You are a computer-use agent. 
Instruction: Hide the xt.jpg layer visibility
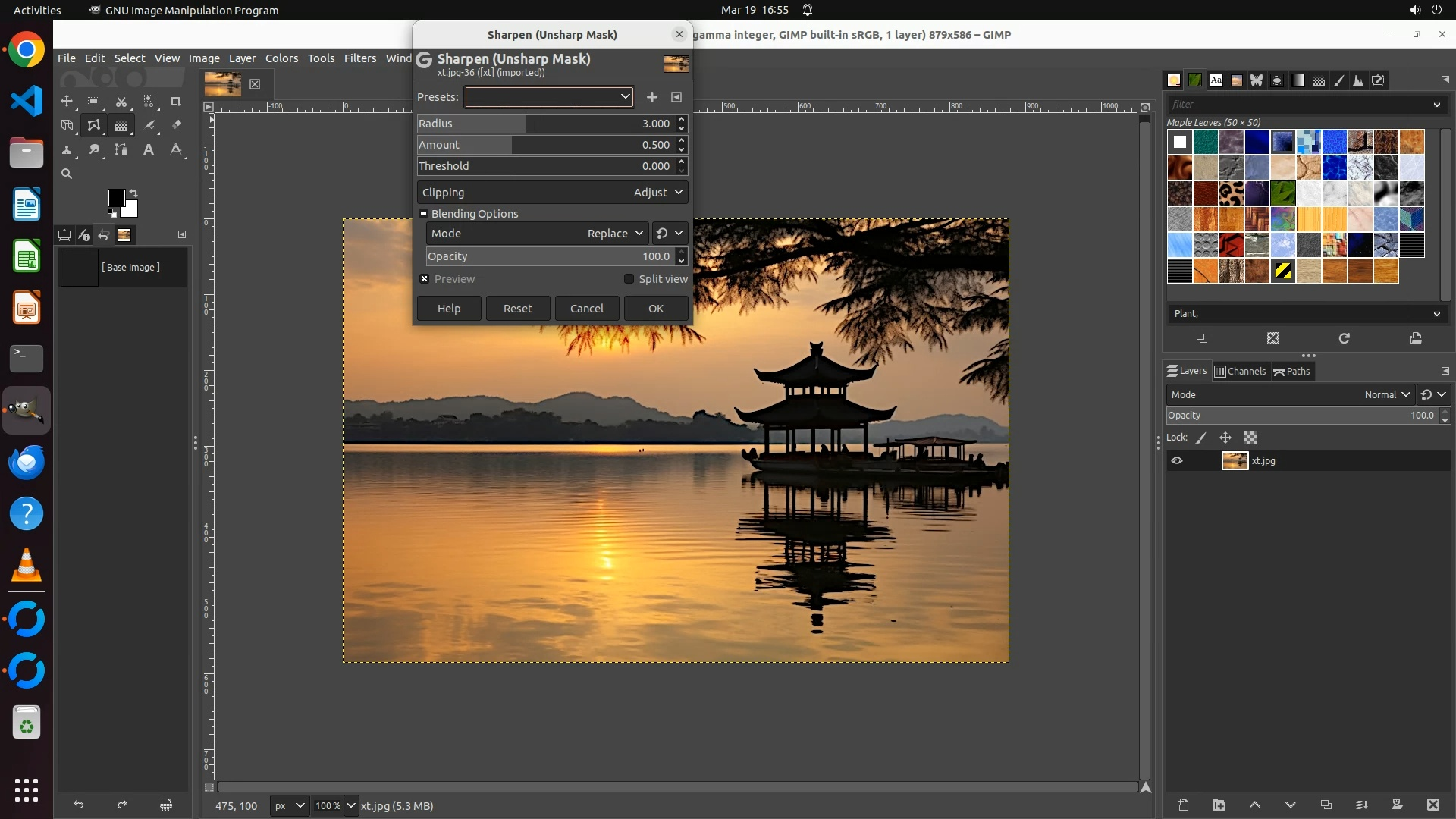(x=1177, y=461)
